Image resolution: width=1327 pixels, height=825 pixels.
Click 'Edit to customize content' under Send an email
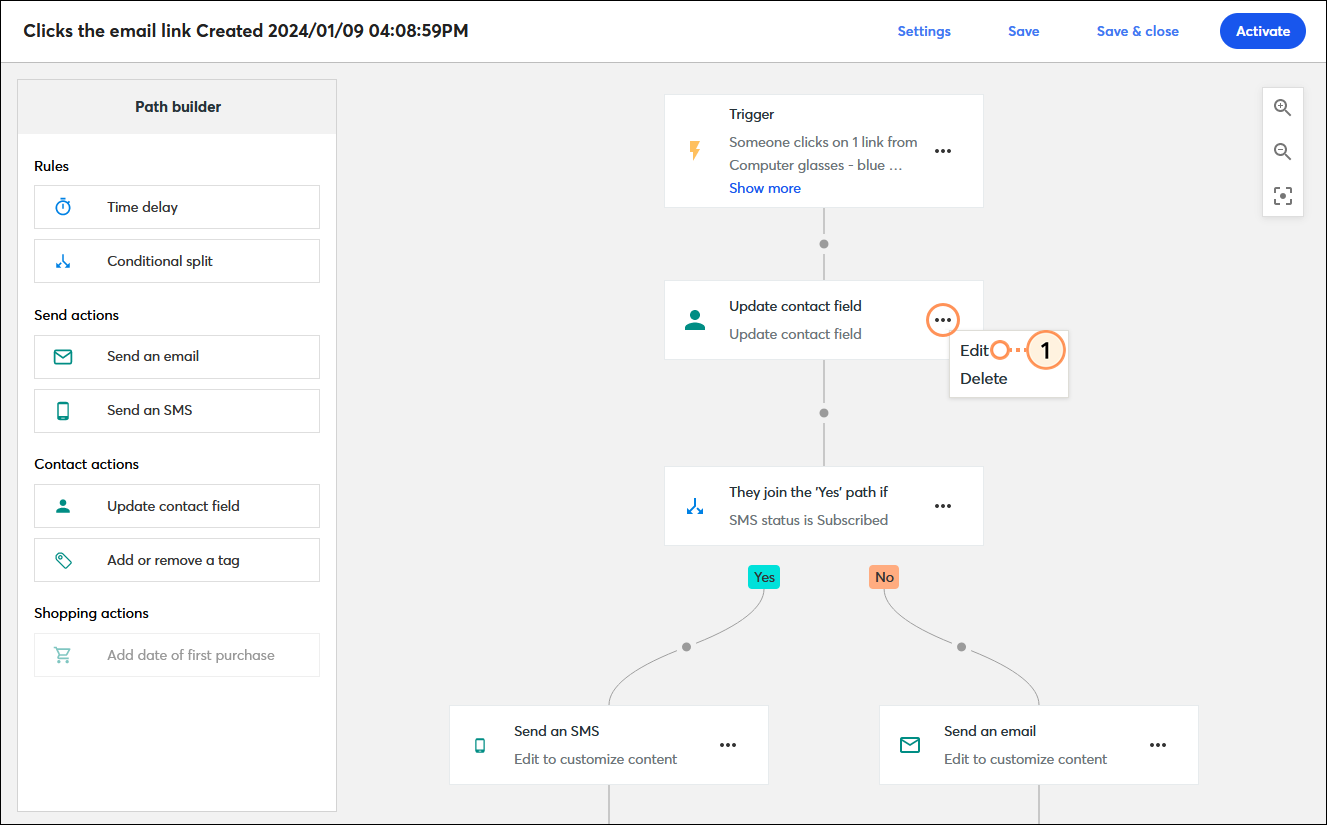click(x=1025, y=759)
